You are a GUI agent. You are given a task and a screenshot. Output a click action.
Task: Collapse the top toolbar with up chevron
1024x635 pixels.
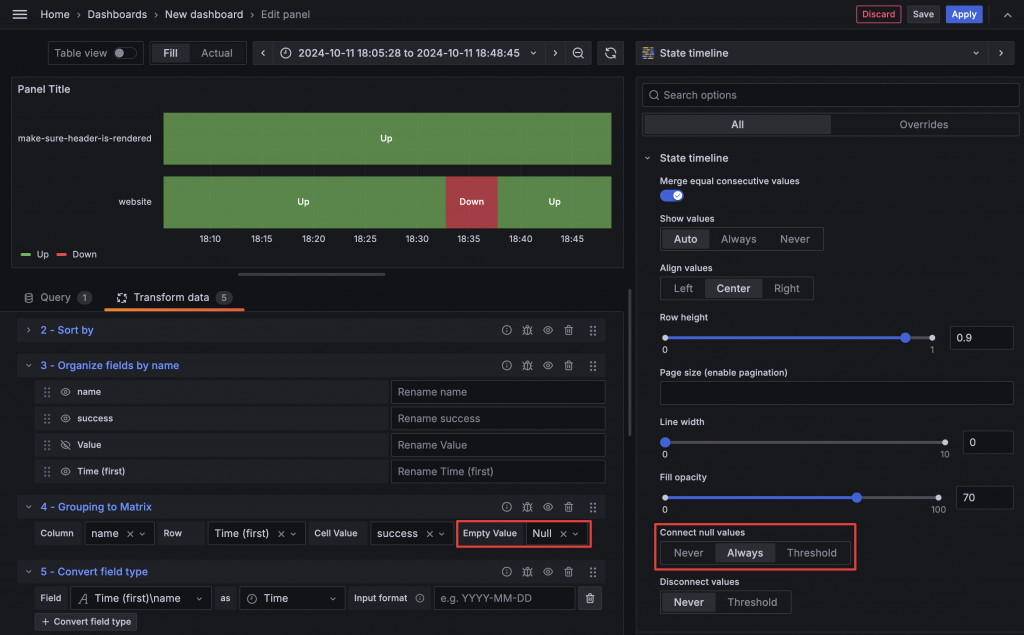coord(1008,14)
